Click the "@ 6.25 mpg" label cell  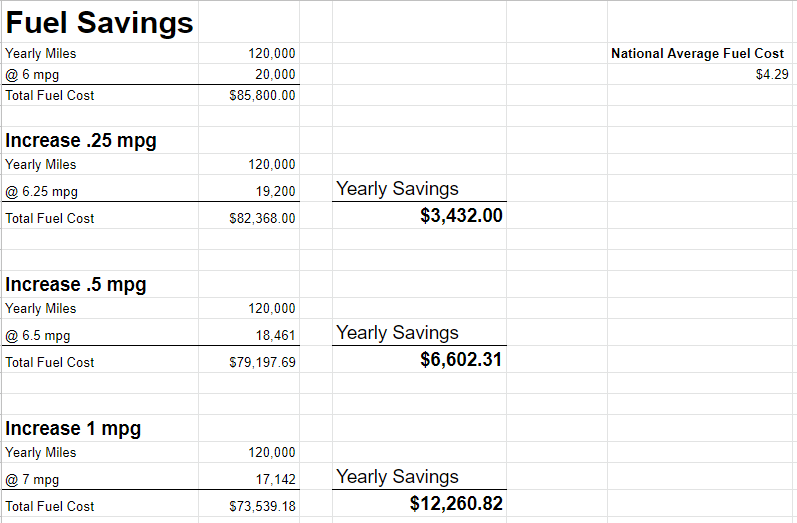click(41, 192)
